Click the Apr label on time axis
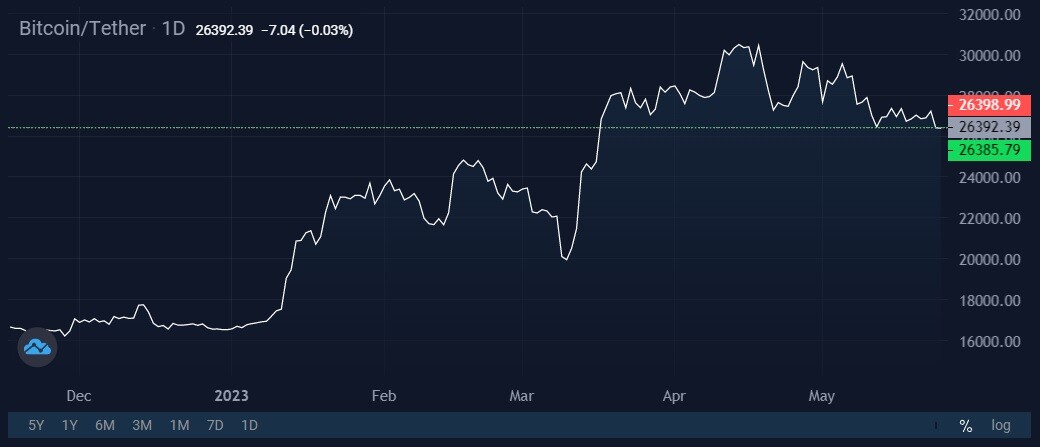Image resolution: width=1040 pixels, height=447 pixels. [674, 397]
